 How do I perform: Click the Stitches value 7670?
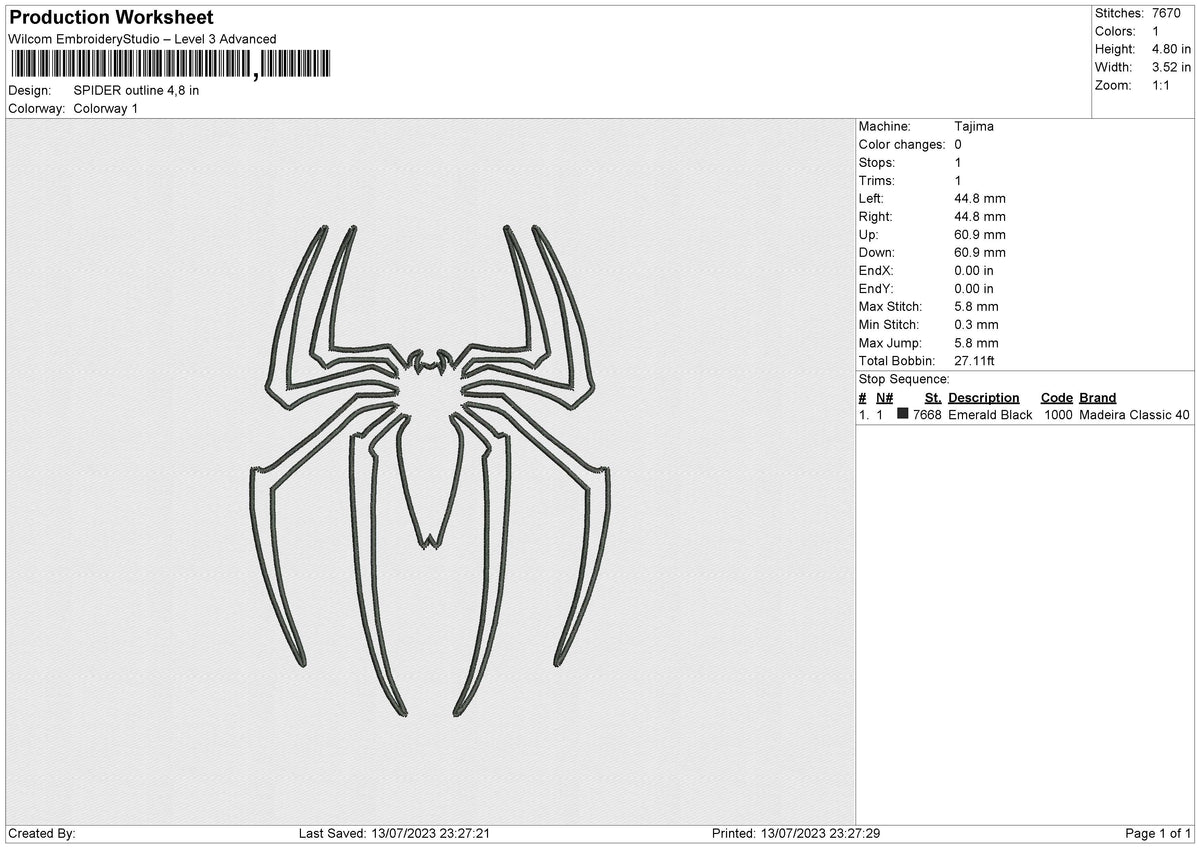point(1168,13)
